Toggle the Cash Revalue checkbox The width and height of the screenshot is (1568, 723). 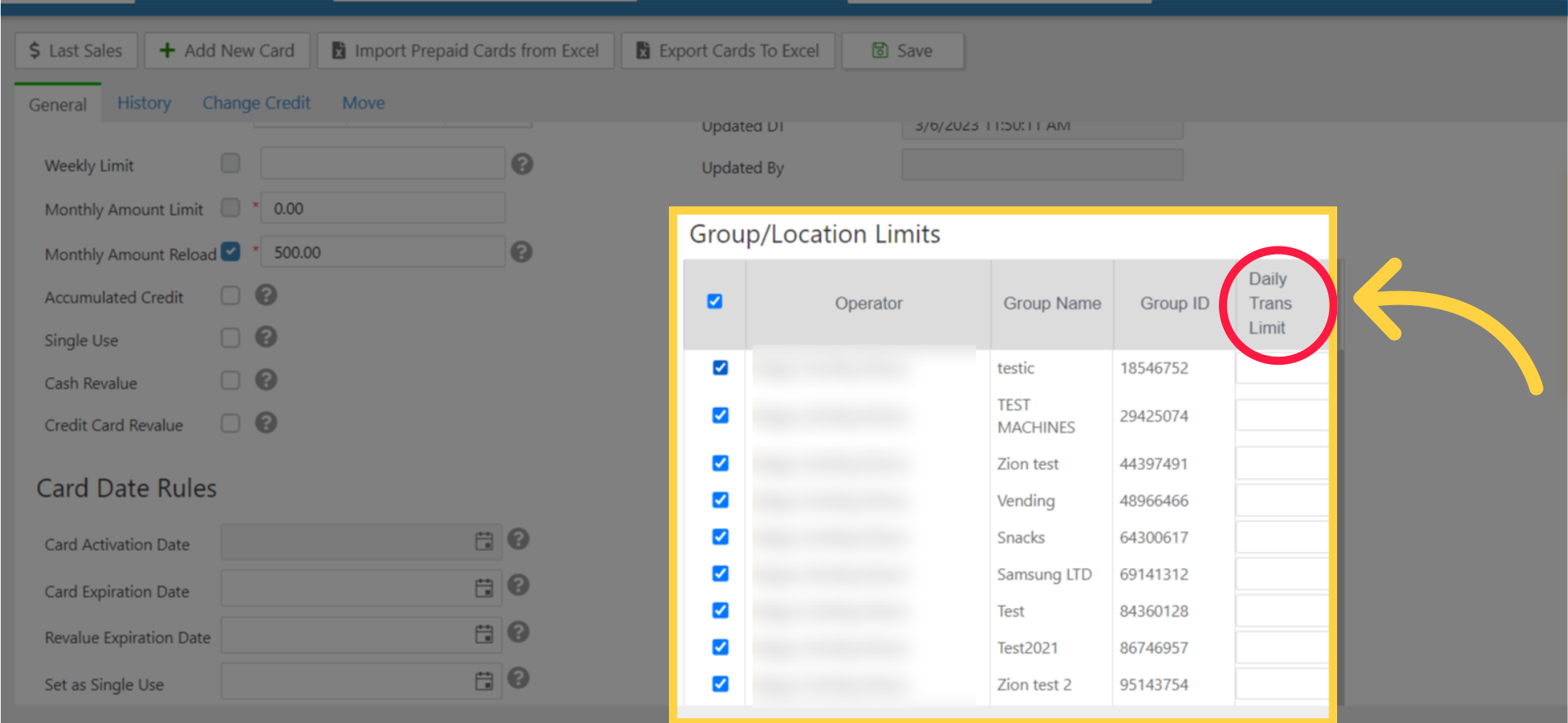pos(231,380)
